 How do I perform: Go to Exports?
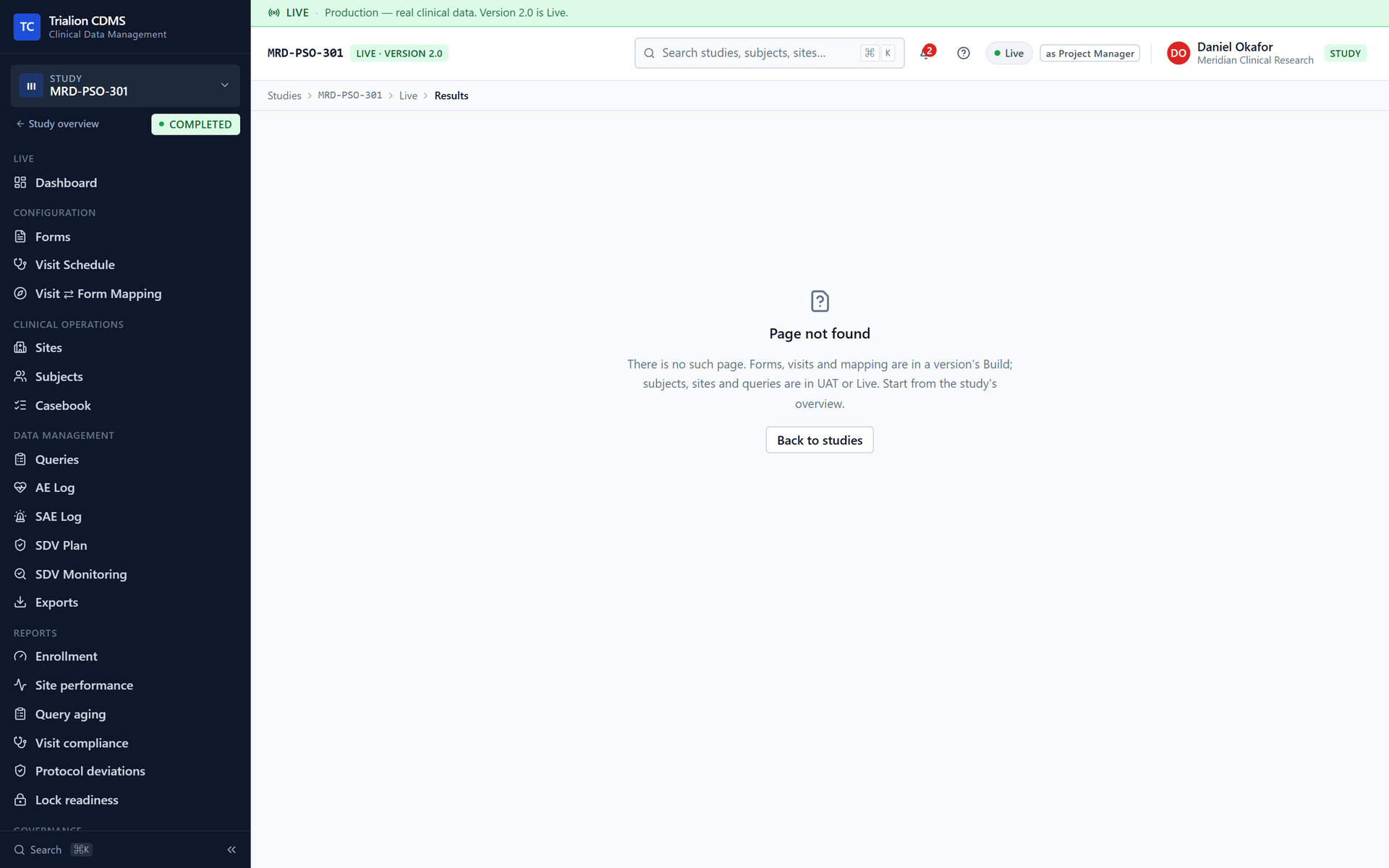(x=125, y=603)
